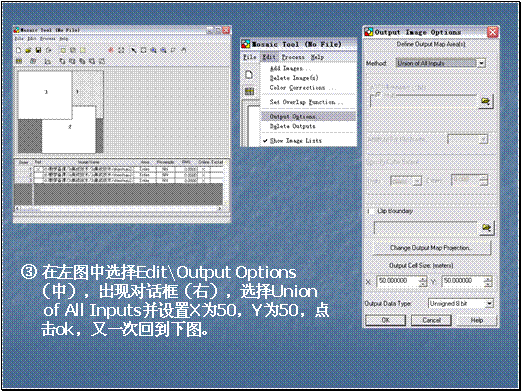Click the red icon in the top toolbar
Screen dimensions: 521x391
(111, 50)
